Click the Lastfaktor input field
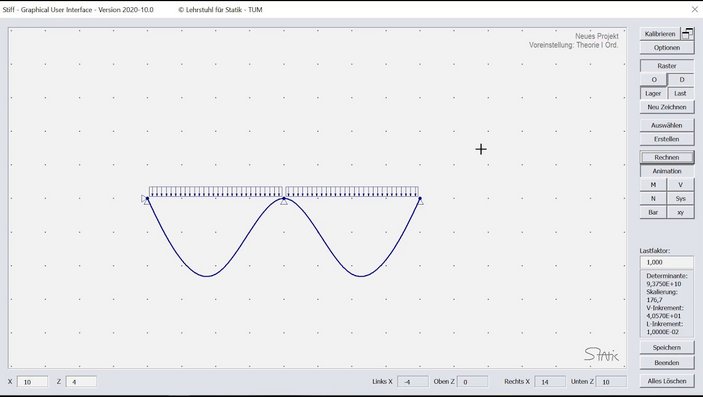This screenshot has width=703, height=397. click(x=667, y=262)
